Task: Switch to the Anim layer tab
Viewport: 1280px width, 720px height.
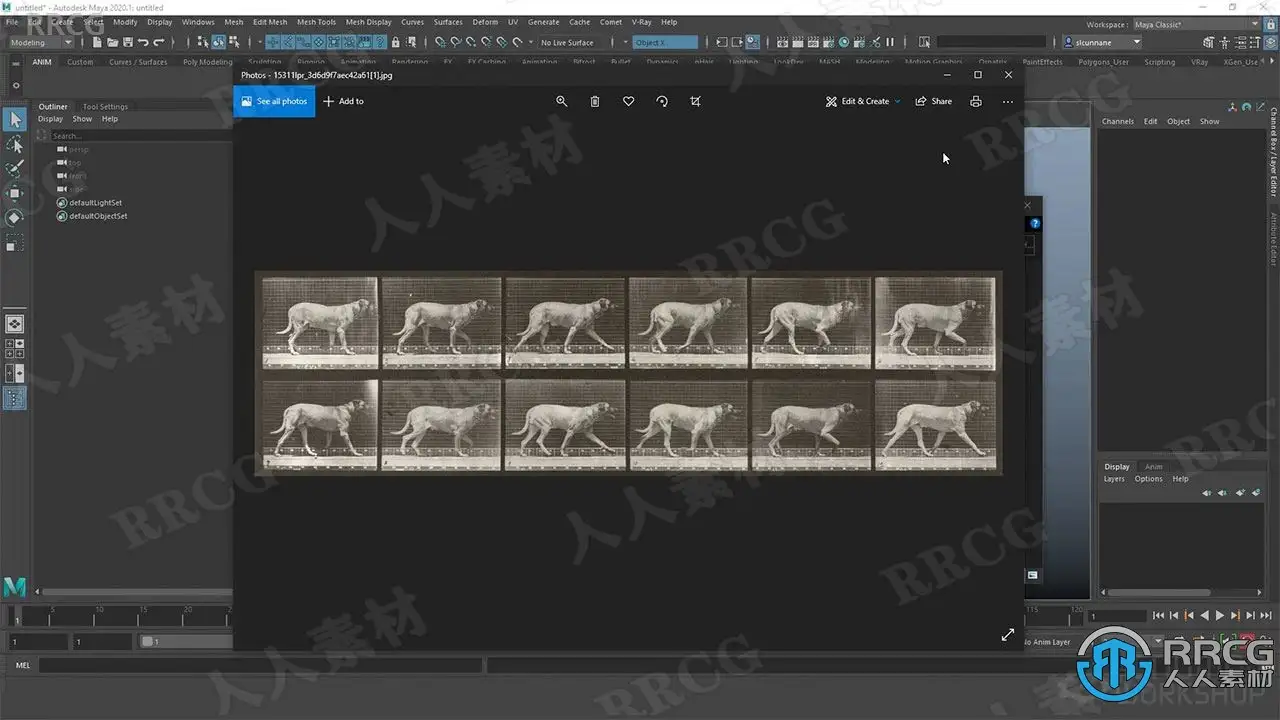Action: 1153,467
